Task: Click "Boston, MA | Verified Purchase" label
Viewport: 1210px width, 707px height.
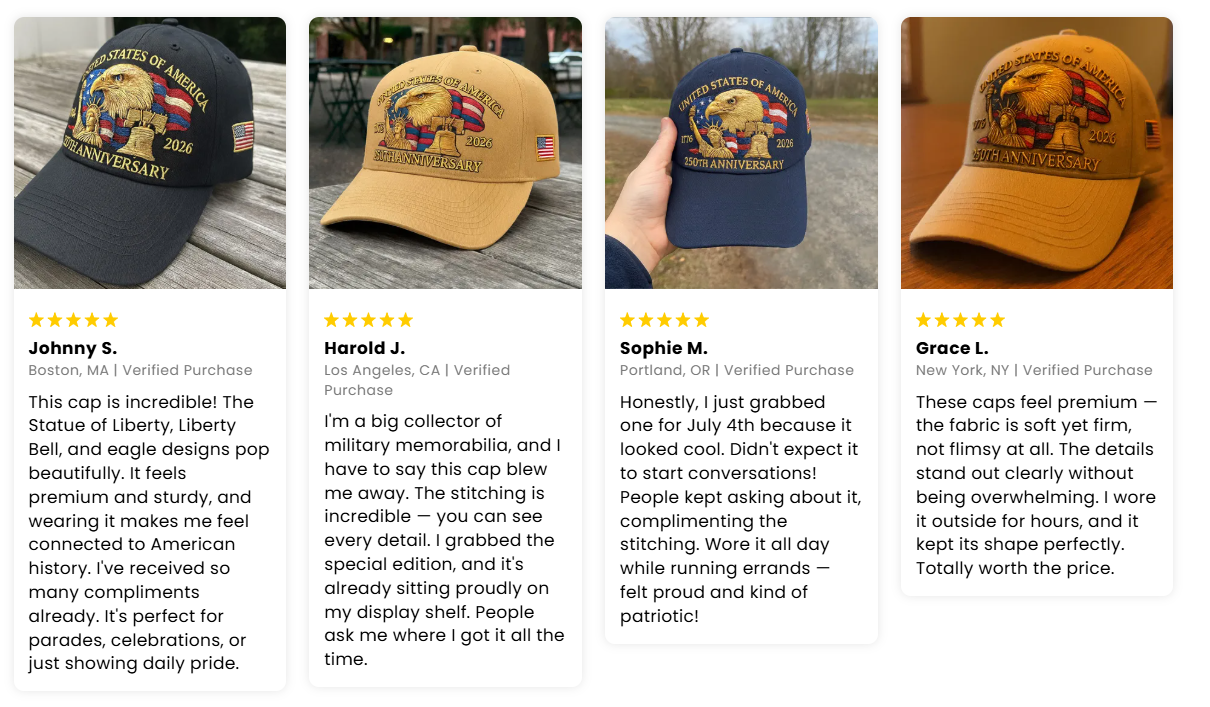Action: click(x=140, y=370)
